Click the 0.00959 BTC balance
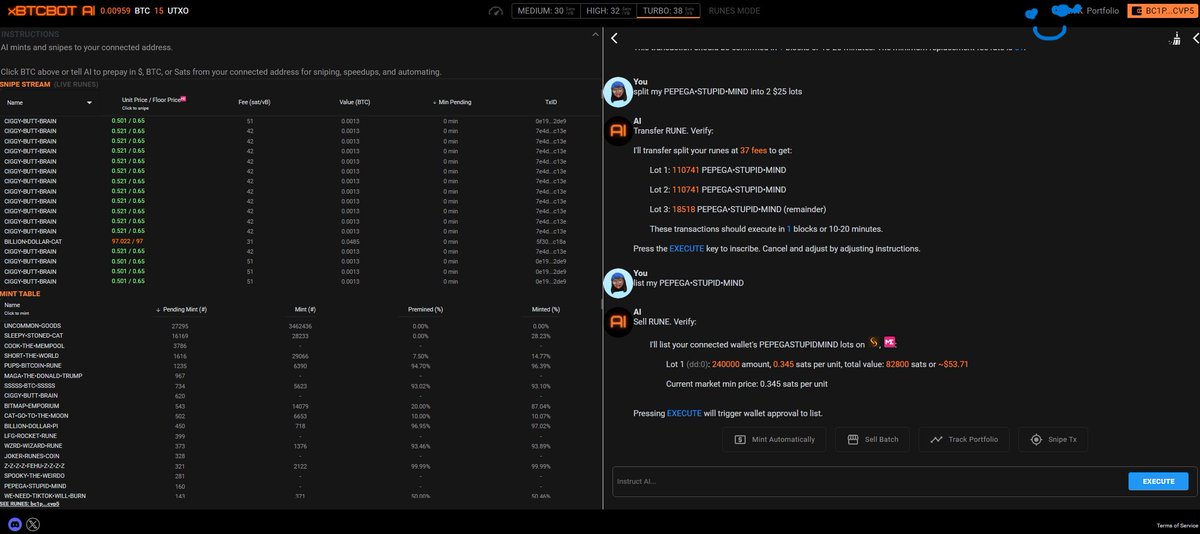1200x534 pixels. click(125, 10)
